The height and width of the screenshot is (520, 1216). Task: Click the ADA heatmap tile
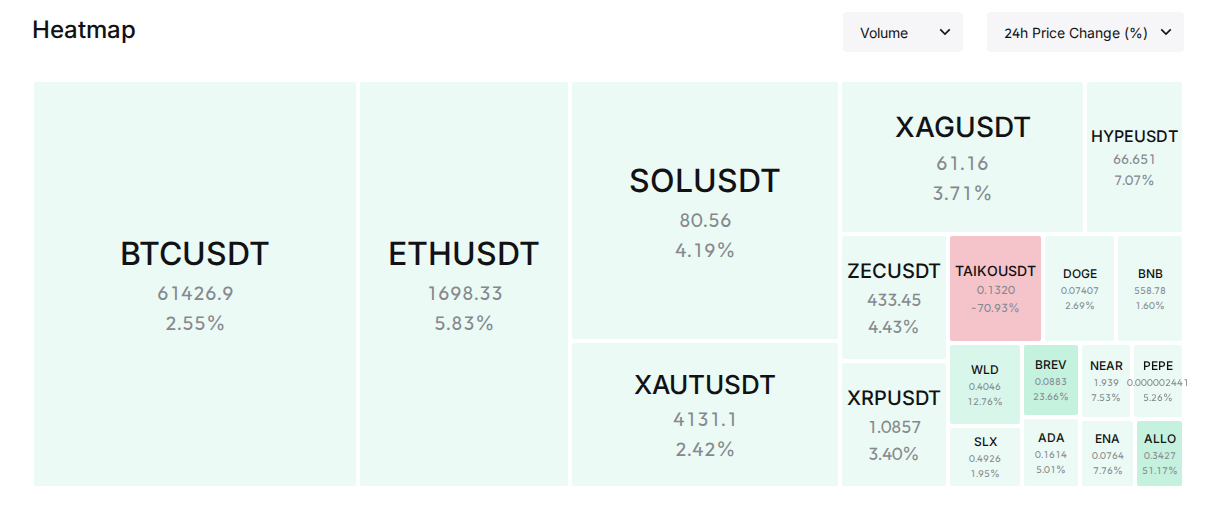[1051, 453]
